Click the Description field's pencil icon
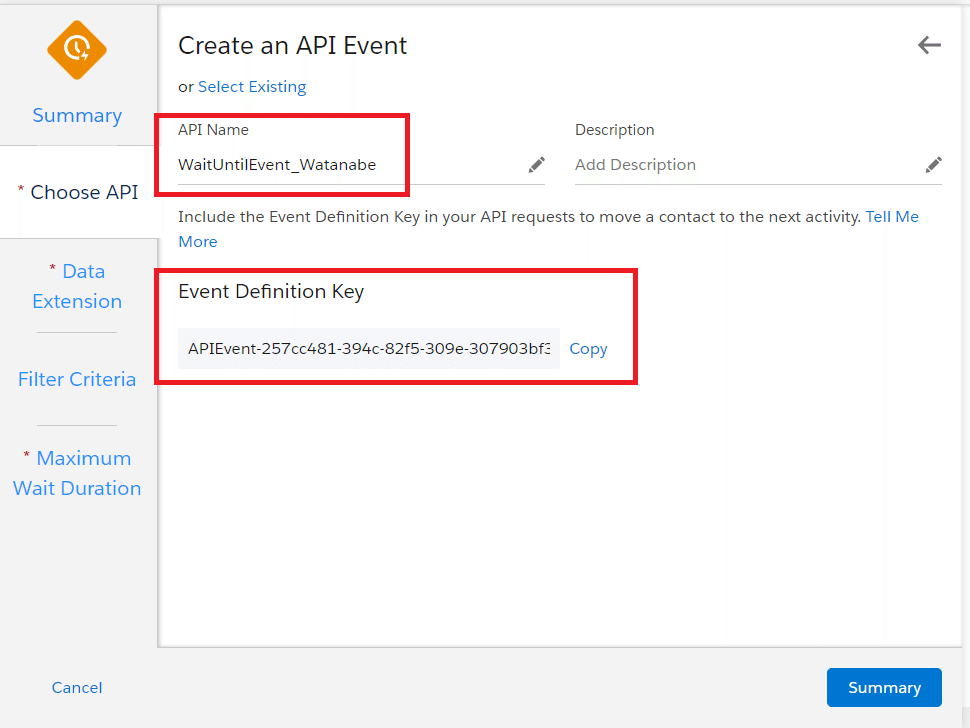970x728 pixels. tap(934, 165)
